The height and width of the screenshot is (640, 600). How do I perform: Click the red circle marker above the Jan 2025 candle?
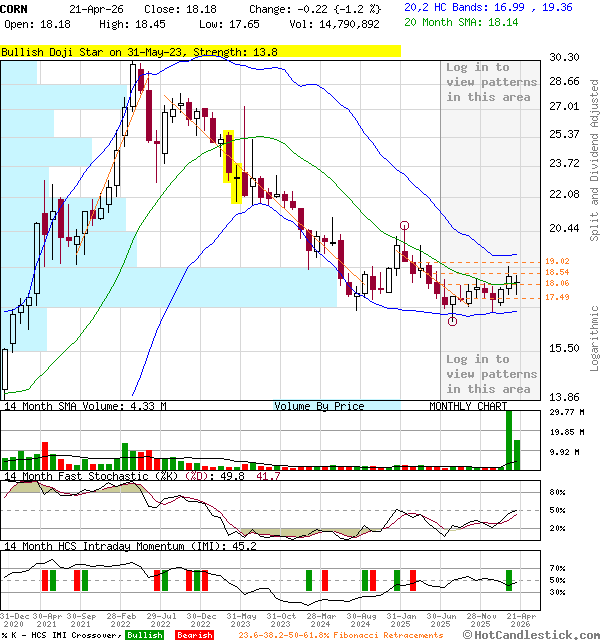(x=404, y=226)
